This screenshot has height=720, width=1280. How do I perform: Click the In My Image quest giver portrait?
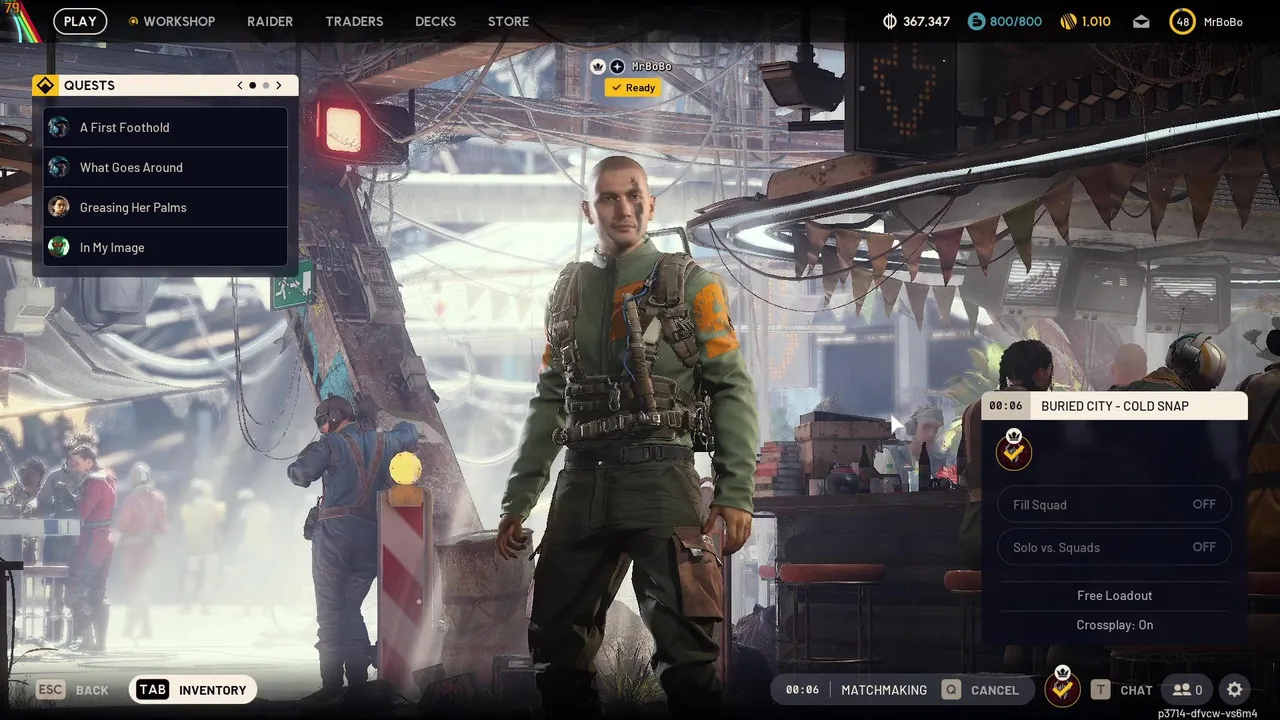59,247
